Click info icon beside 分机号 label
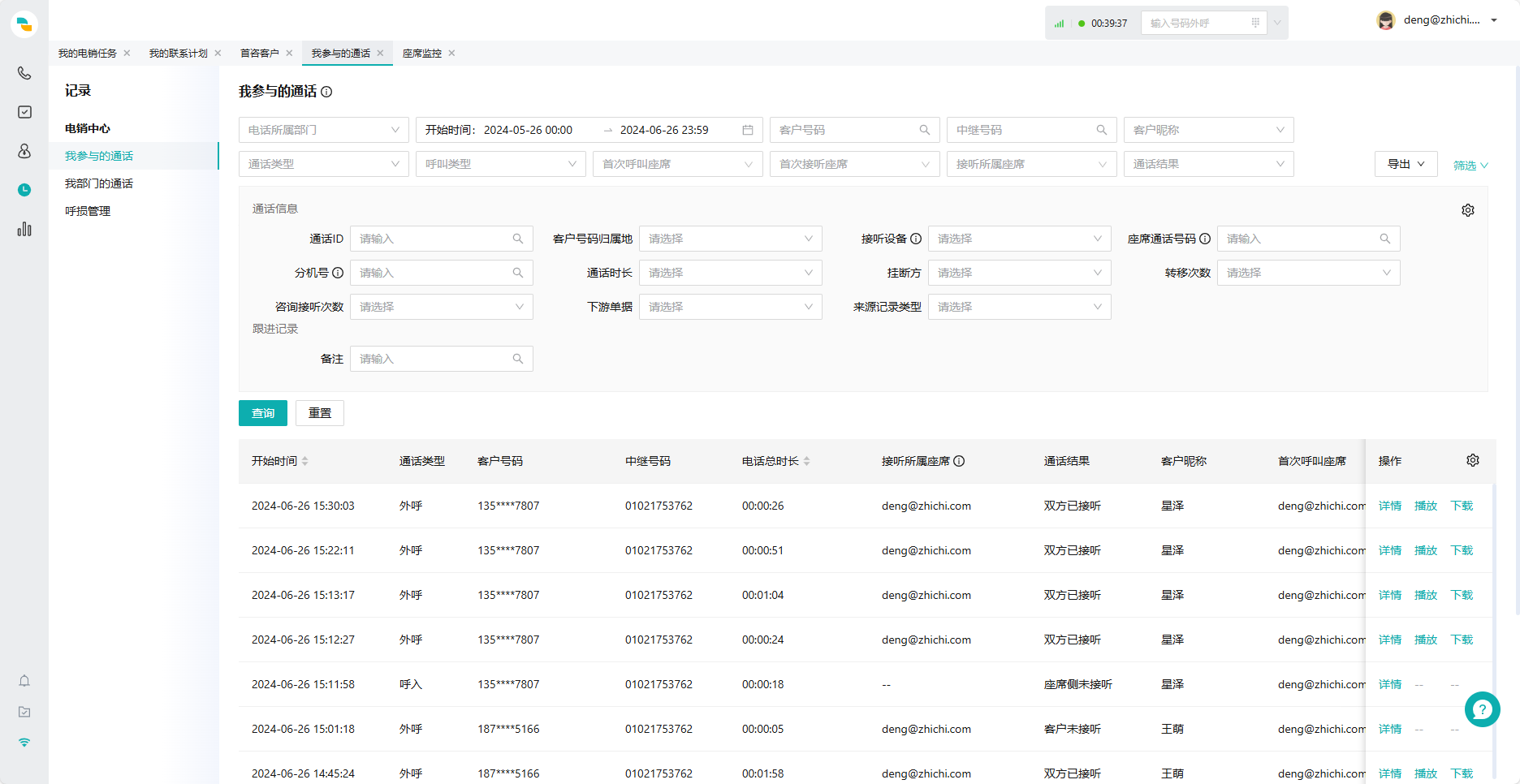This screenshot has width=1520, height=784. point(338,273)
